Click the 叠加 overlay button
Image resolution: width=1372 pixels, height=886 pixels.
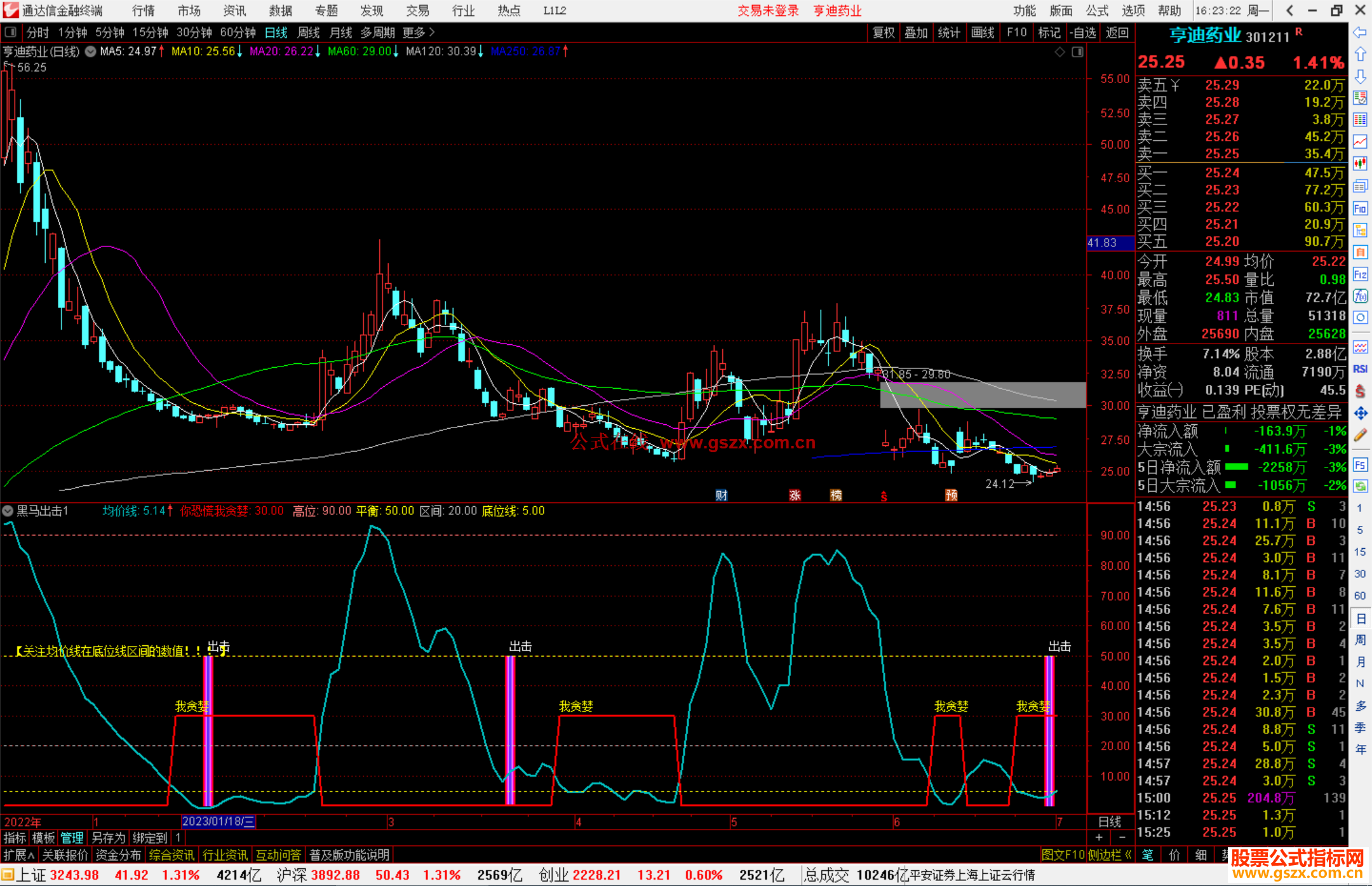point(916,32)
